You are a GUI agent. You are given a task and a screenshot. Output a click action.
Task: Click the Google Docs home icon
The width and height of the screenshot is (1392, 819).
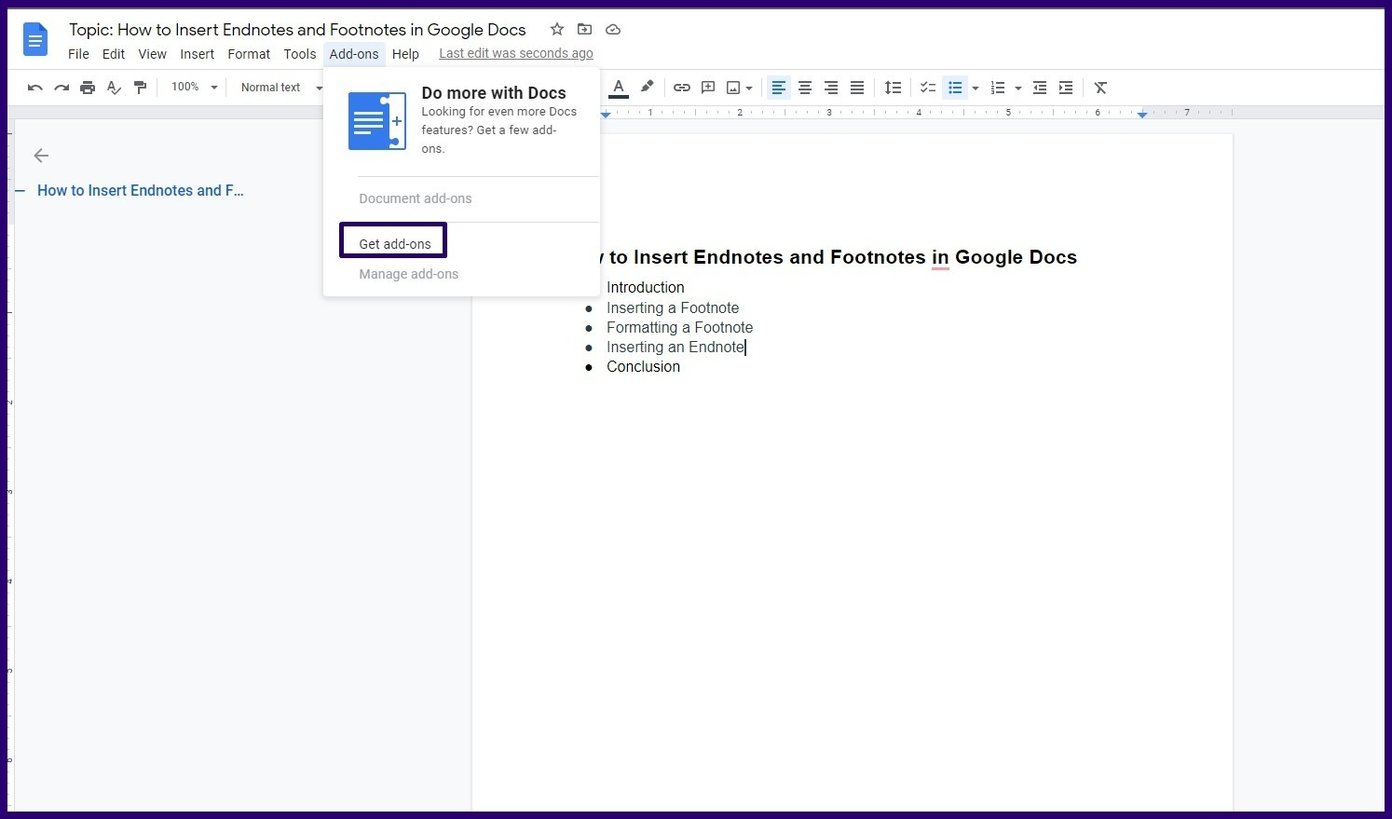click(x=36, y=40)
